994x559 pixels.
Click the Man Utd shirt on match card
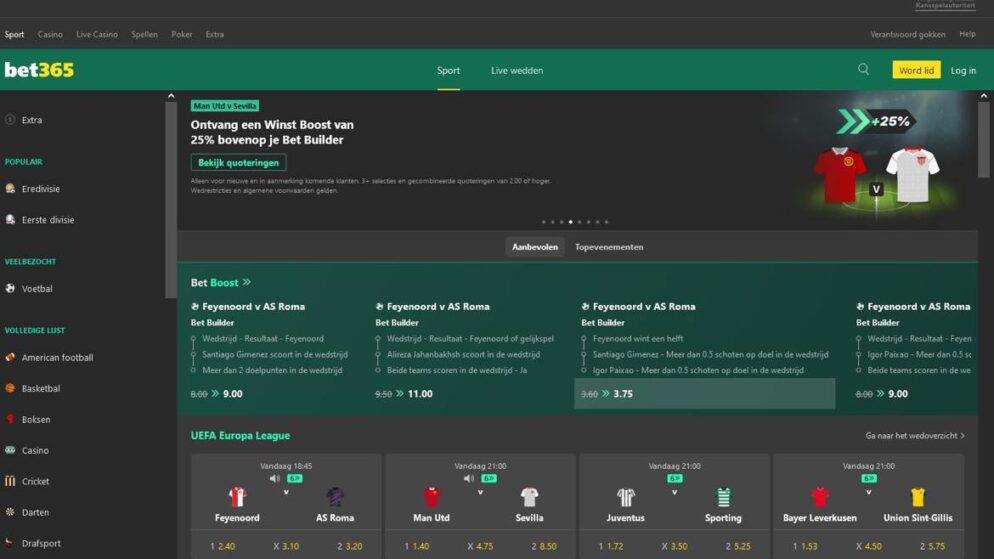pyautogui.click(x=431, y=497)
